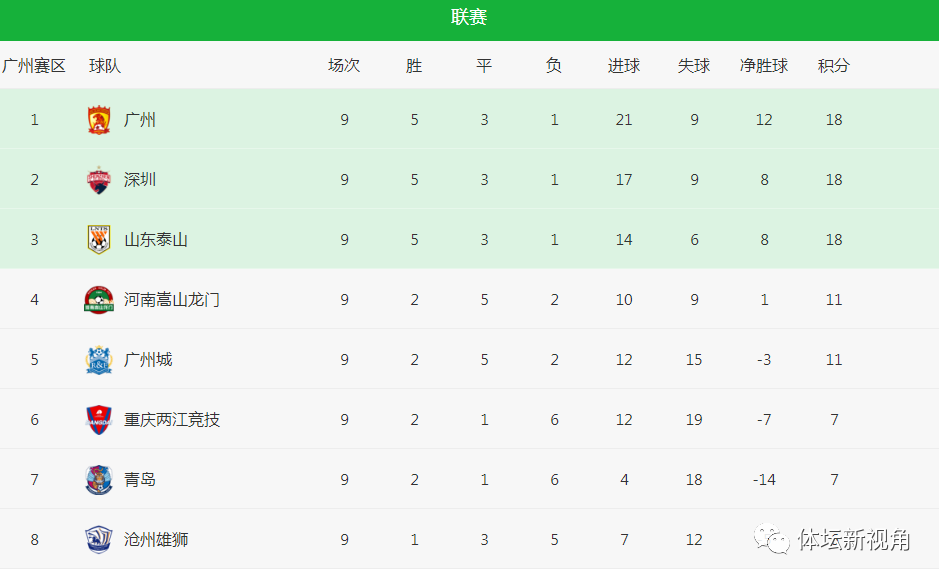Click the 体坛新视角 watermark text
The image size is (942, 581).
click(x=854, y=540)
